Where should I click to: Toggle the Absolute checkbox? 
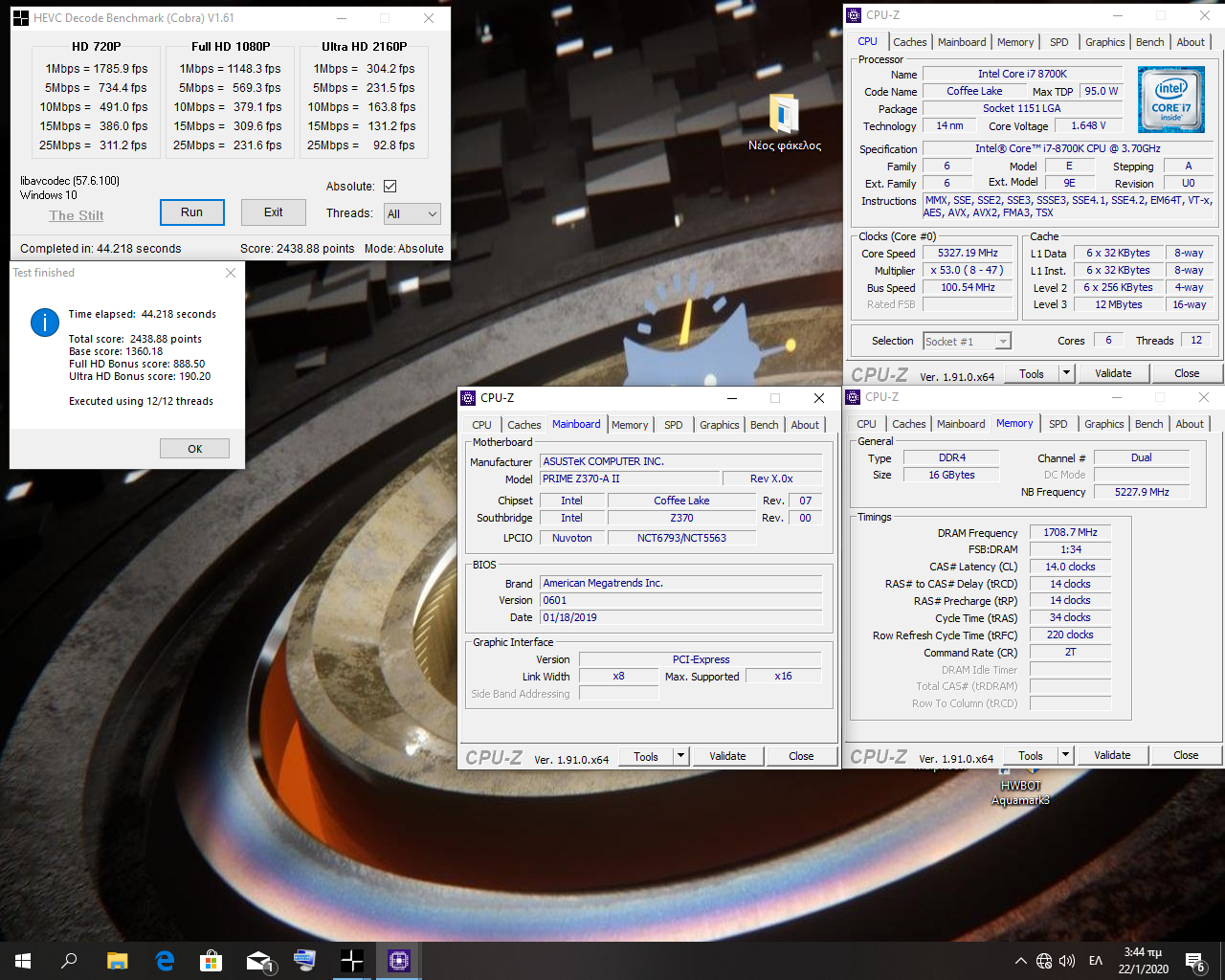pyautogui.click(x=390, y=187)
